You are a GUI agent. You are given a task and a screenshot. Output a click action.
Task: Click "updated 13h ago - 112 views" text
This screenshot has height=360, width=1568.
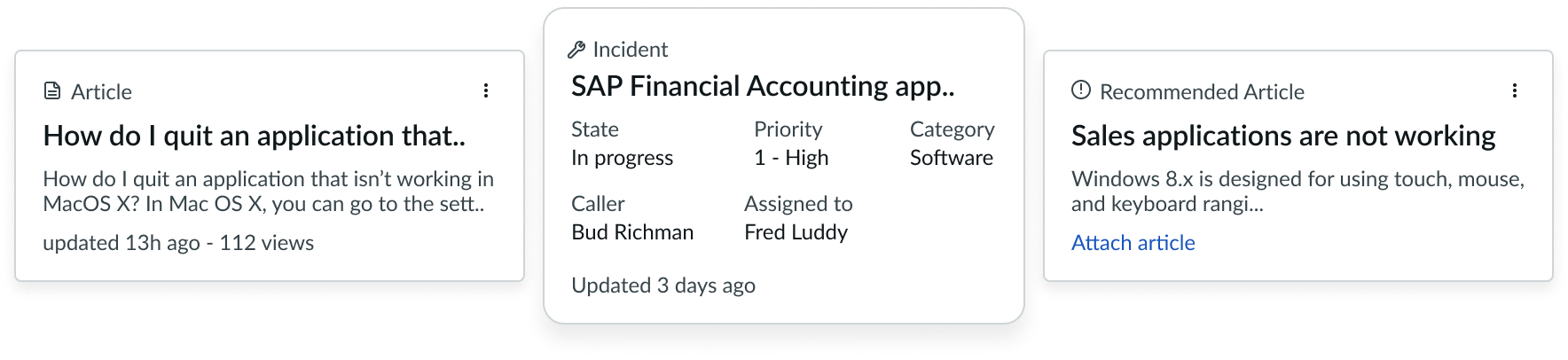click(178, 243)
